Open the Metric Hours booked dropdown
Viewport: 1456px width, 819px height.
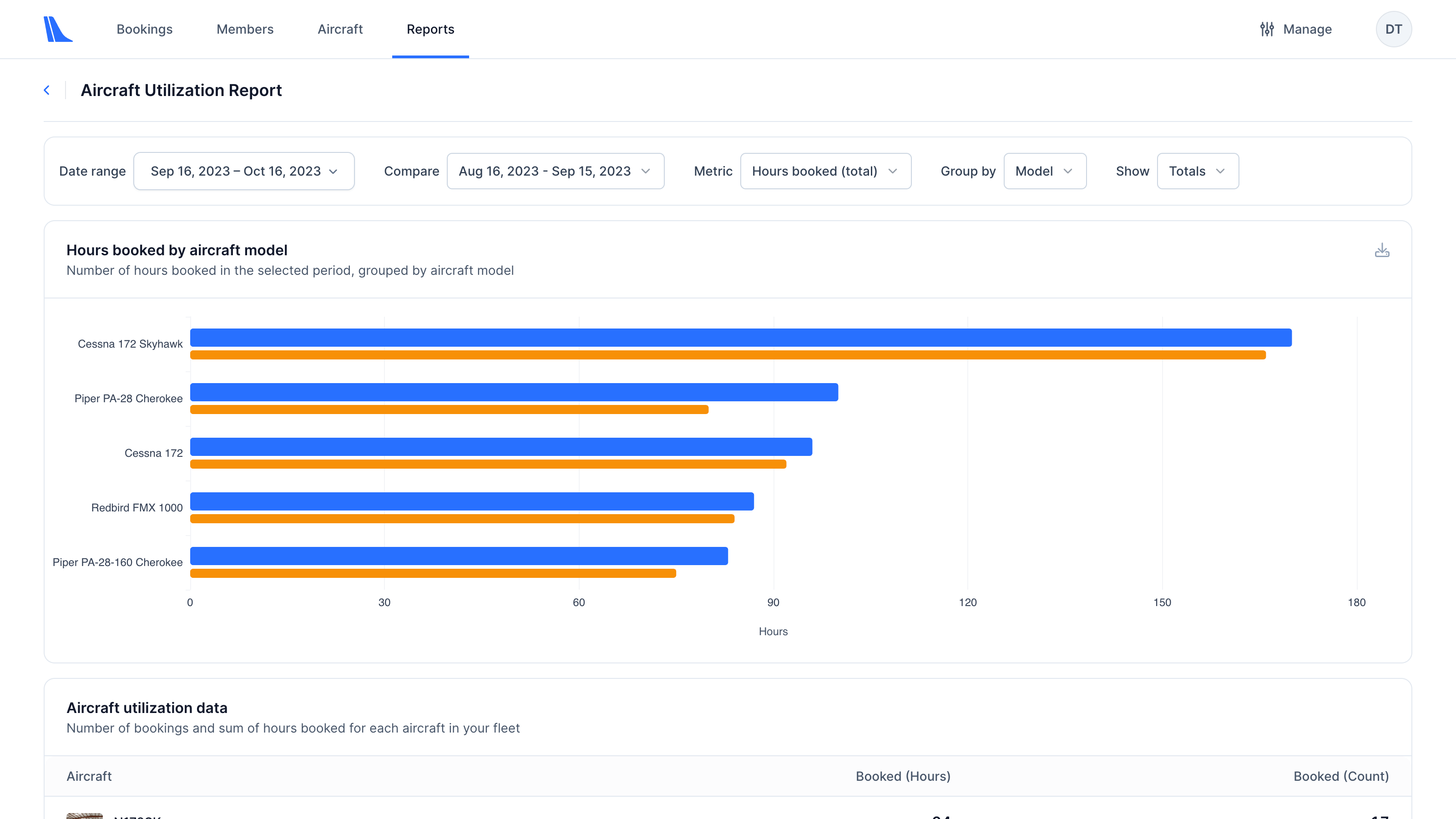(825, 171)
